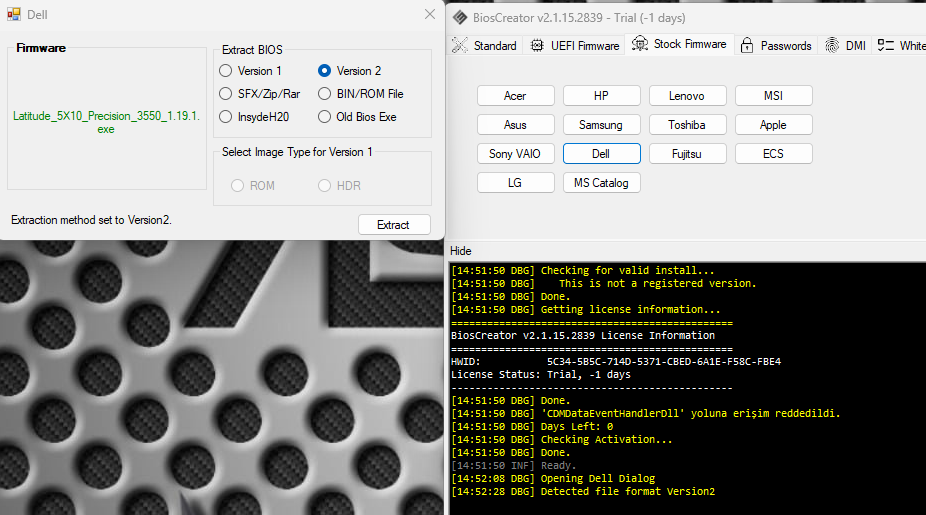Switch to the Passwords tab
The image size is (926, 515).
785,45
